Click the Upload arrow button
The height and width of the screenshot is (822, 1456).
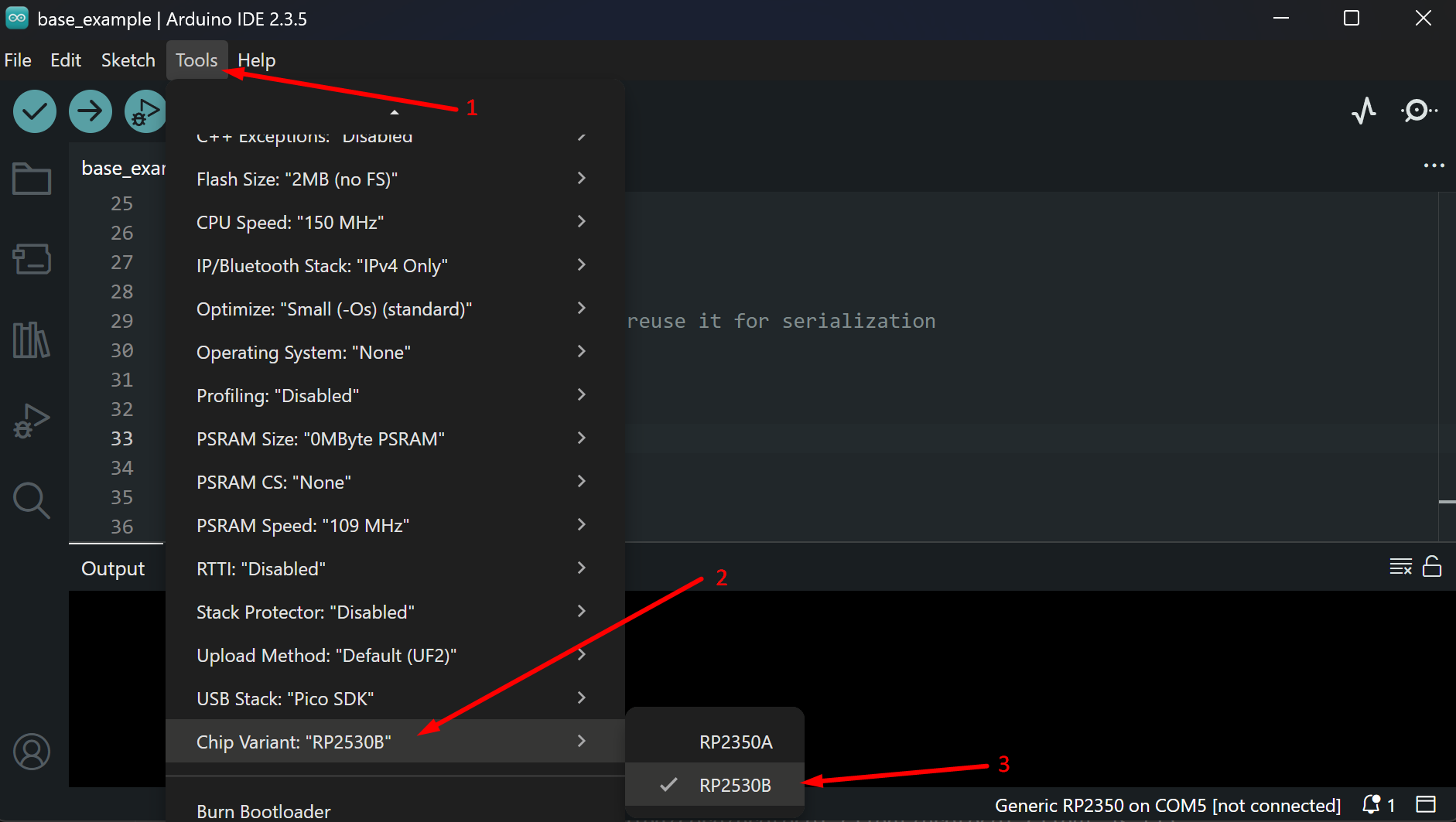tap(91, 111)
